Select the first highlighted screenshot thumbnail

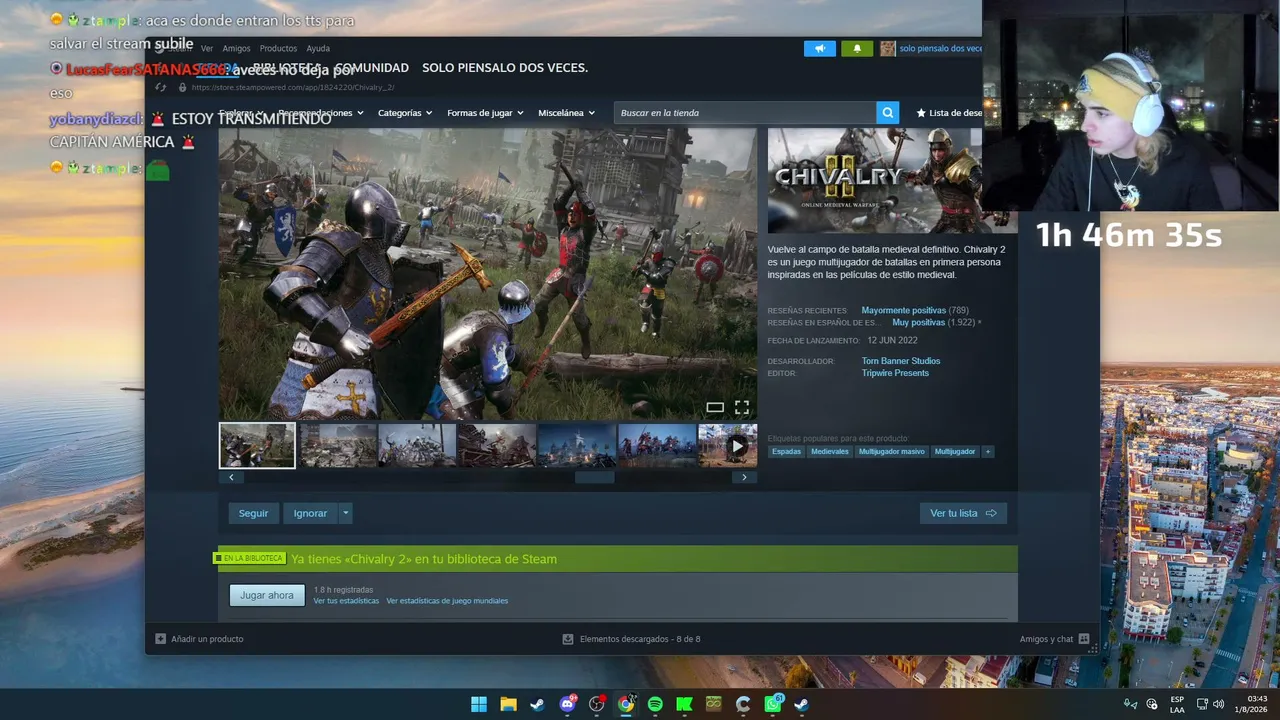click(x=257, y=446)
